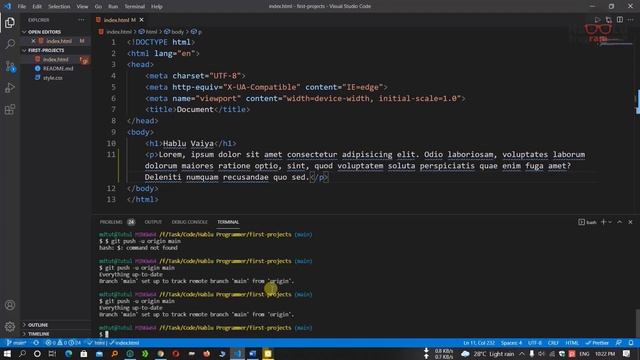Click the terminal panel scrollbar
The width and height of the screenshot is (640, 360).
pyautogui.click(x=637, y=323)
